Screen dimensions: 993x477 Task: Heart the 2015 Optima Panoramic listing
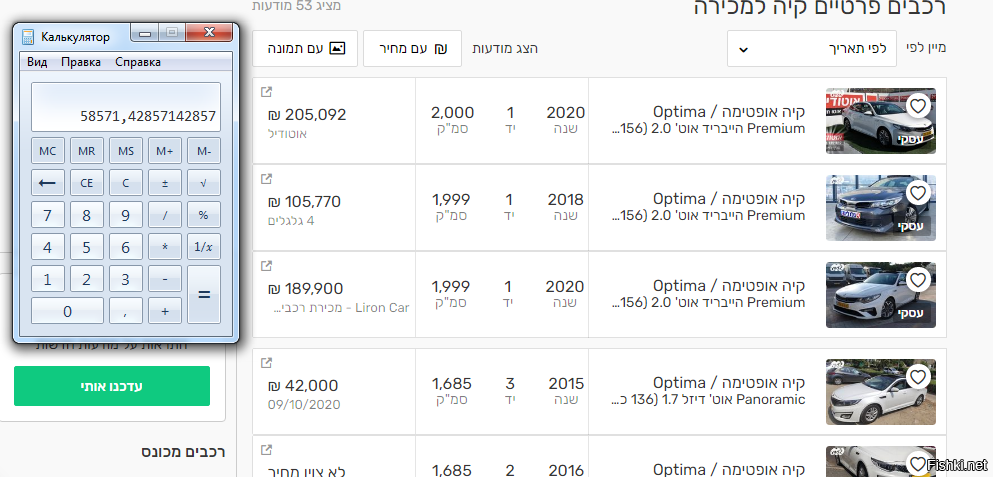pos(918,376)
